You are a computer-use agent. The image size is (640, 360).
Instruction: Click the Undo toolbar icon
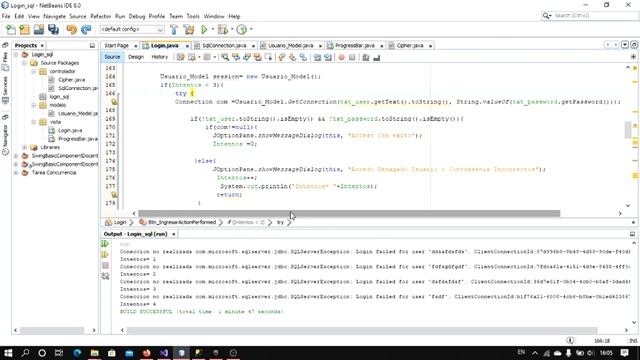(x=72, y=29)
